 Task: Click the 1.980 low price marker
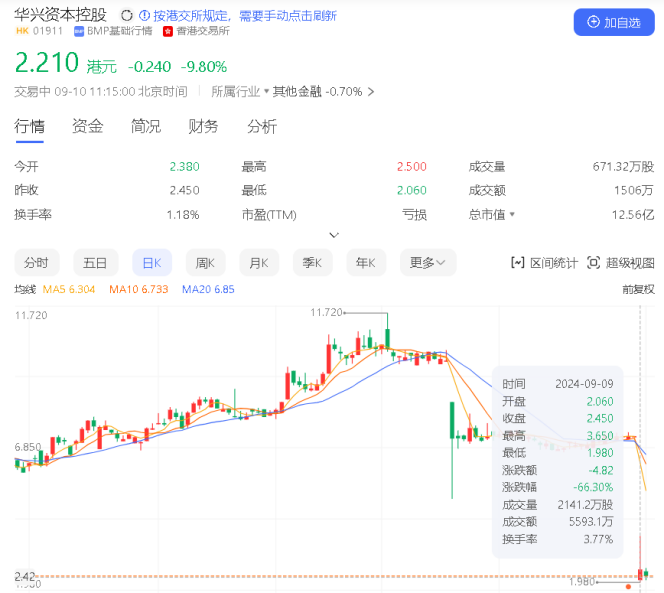pos(582,582)
